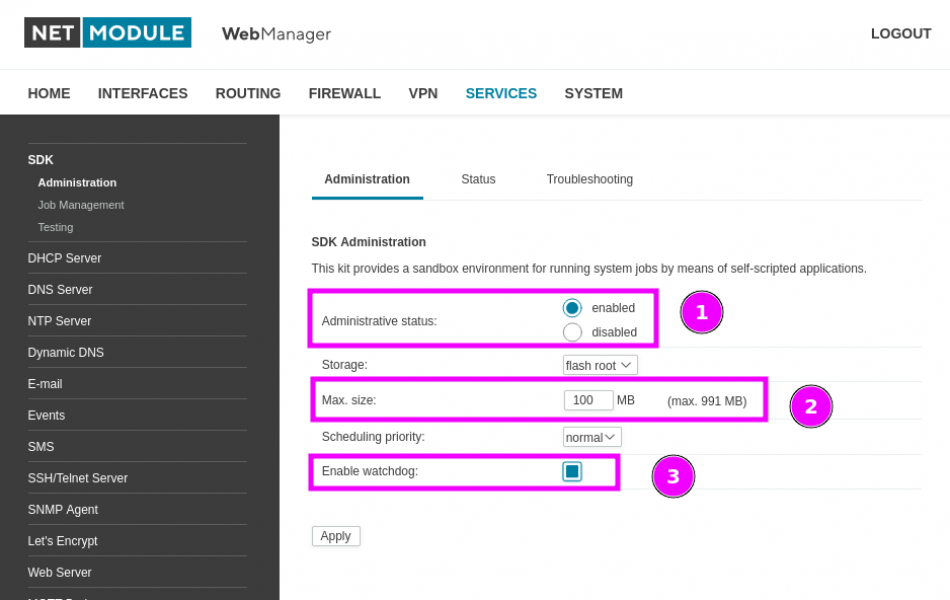Open SSH/Telnet Server settings
Viewport: 950px width, 600px height.
78,478
